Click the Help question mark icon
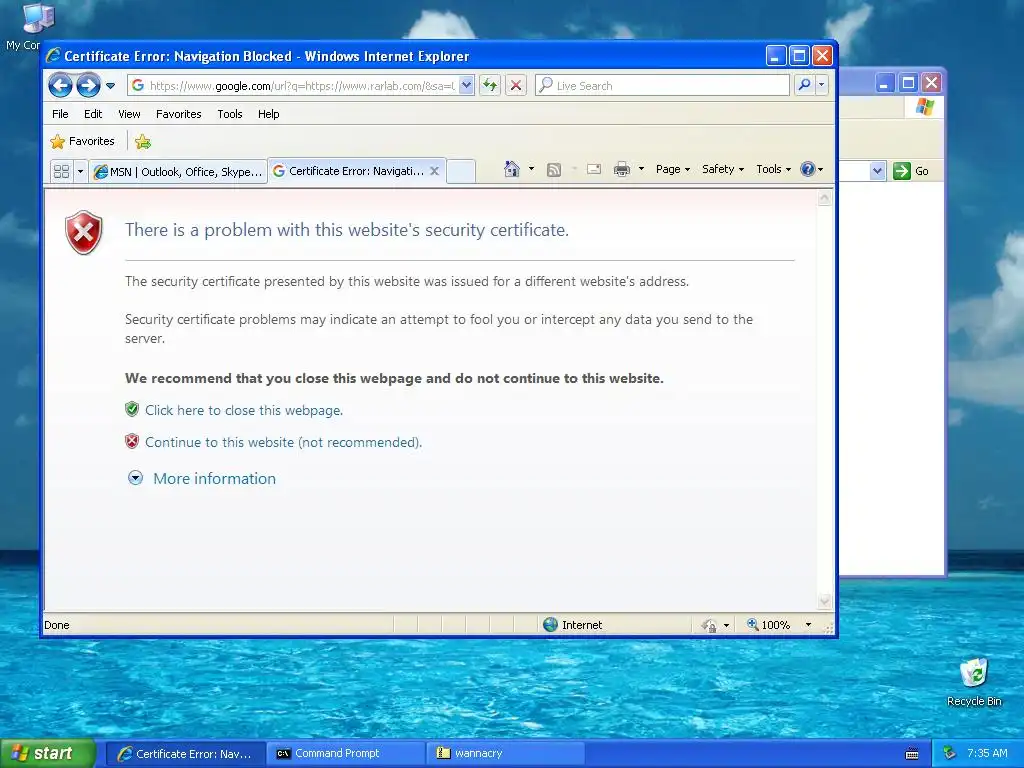Viewport: 1024px width, 768px height. (x=808, y=169)
